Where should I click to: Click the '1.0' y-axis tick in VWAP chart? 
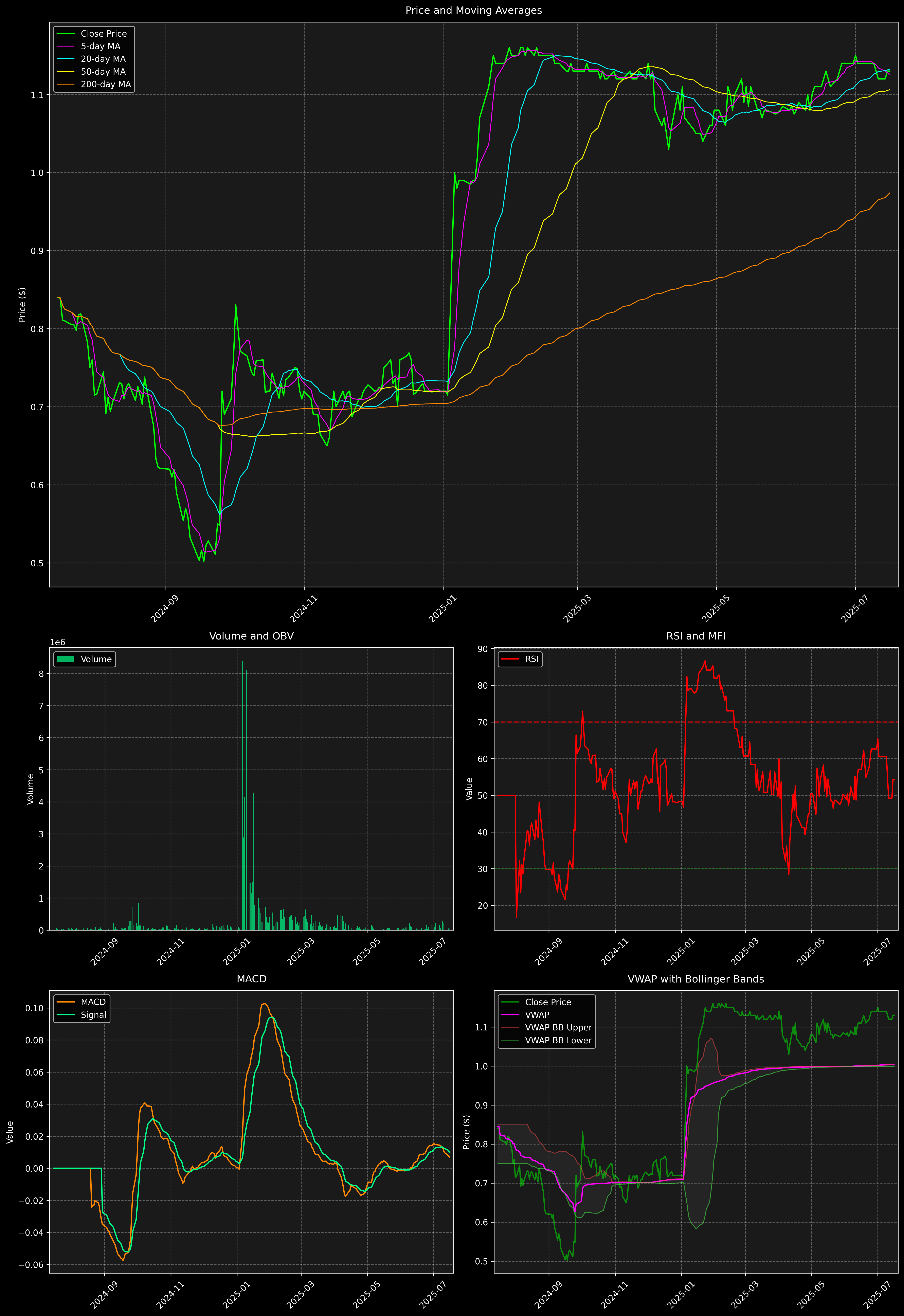coord(482,1066)
